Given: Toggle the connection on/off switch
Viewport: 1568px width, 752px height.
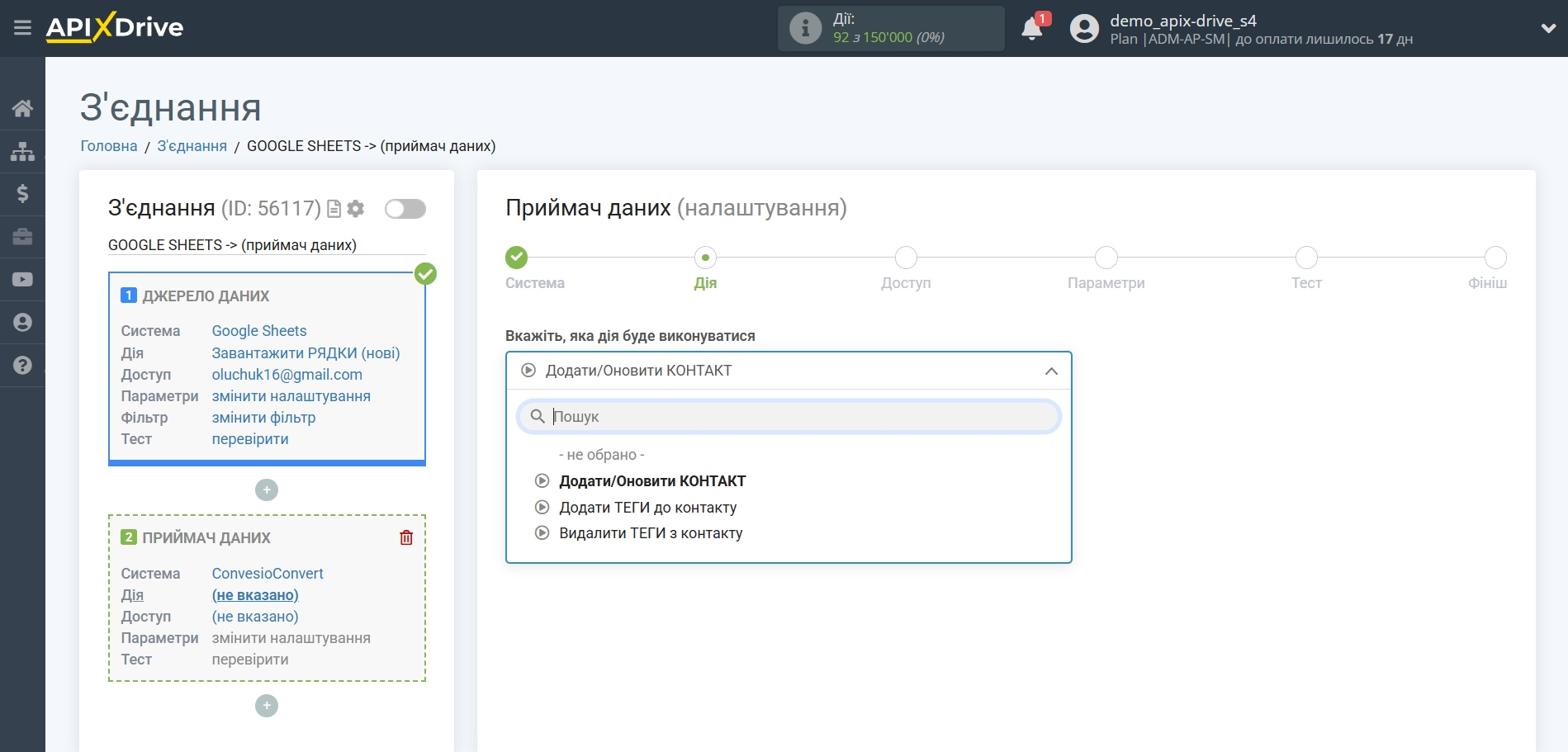Looking at the screenshot, I should click(405, 209).
